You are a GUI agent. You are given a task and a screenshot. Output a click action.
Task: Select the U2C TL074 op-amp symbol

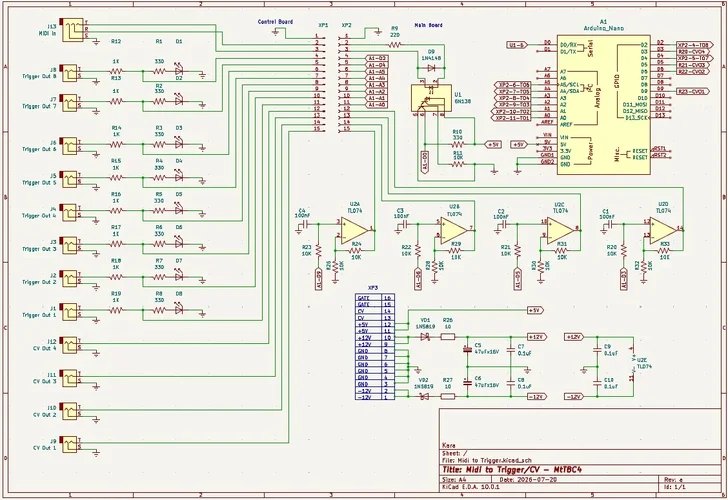click(x=560, y=230)
